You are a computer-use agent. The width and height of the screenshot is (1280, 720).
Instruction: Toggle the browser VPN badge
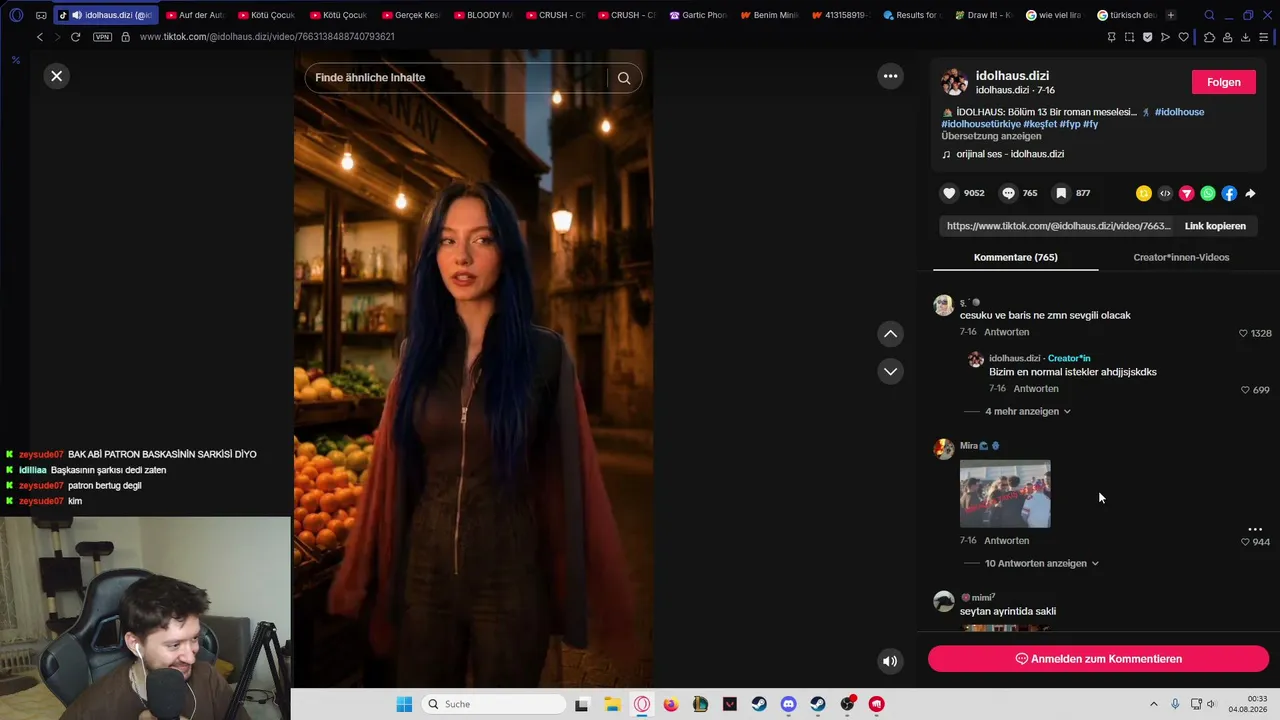[x=102, y=37]
